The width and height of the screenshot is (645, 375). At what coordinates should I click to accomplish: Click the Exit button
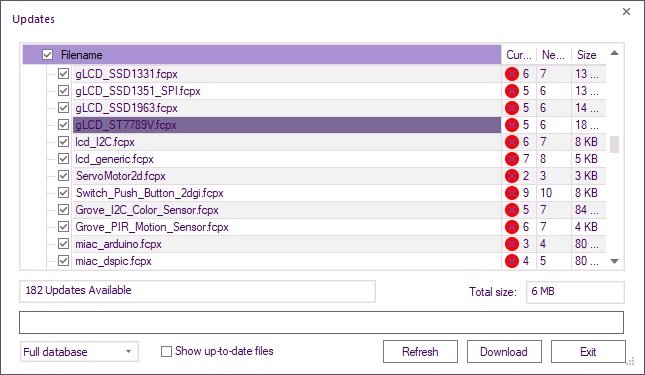(588, 352)
